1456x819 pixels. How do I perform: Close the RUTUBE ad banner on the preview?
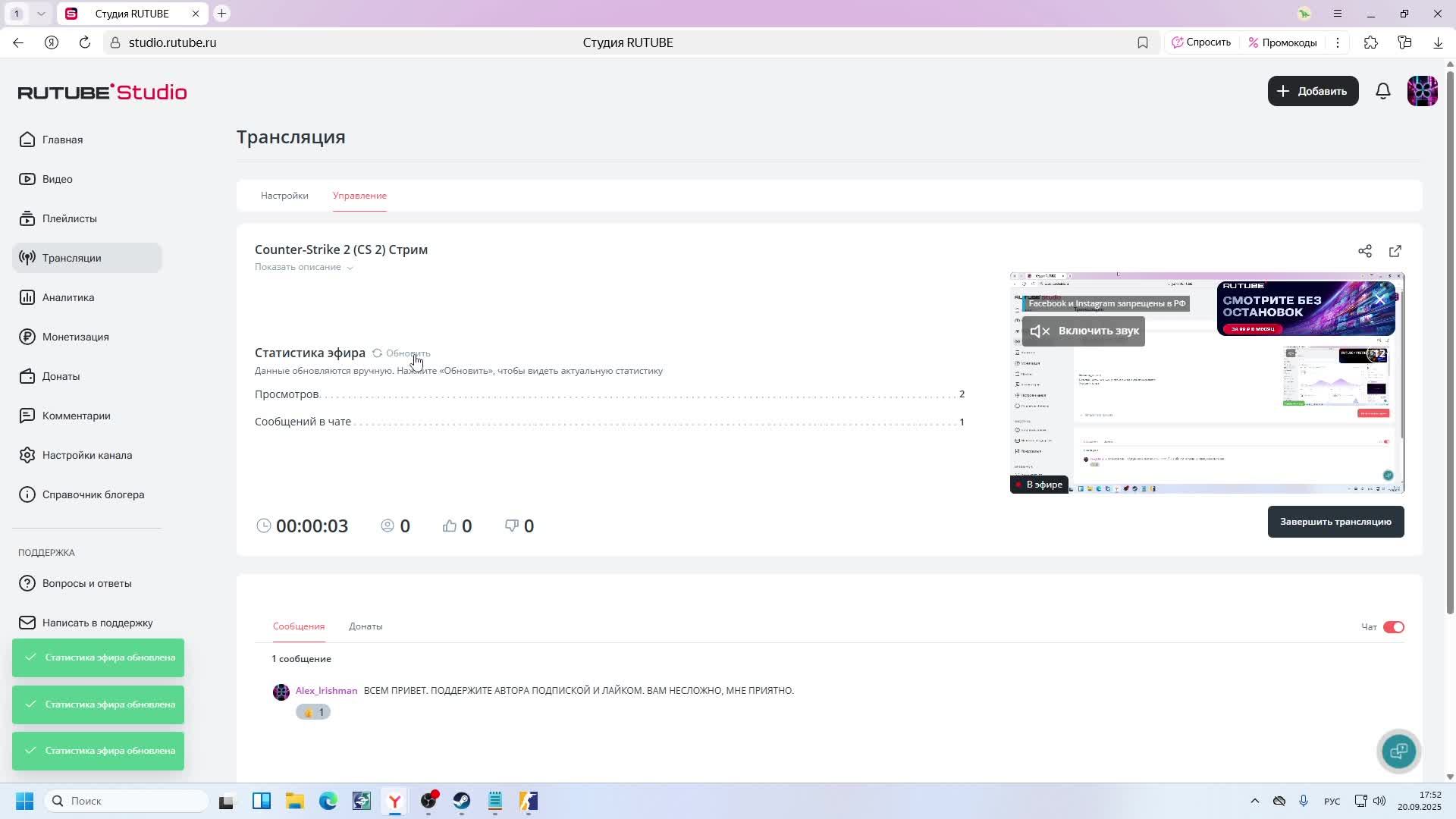click(x=1380, y=300)
